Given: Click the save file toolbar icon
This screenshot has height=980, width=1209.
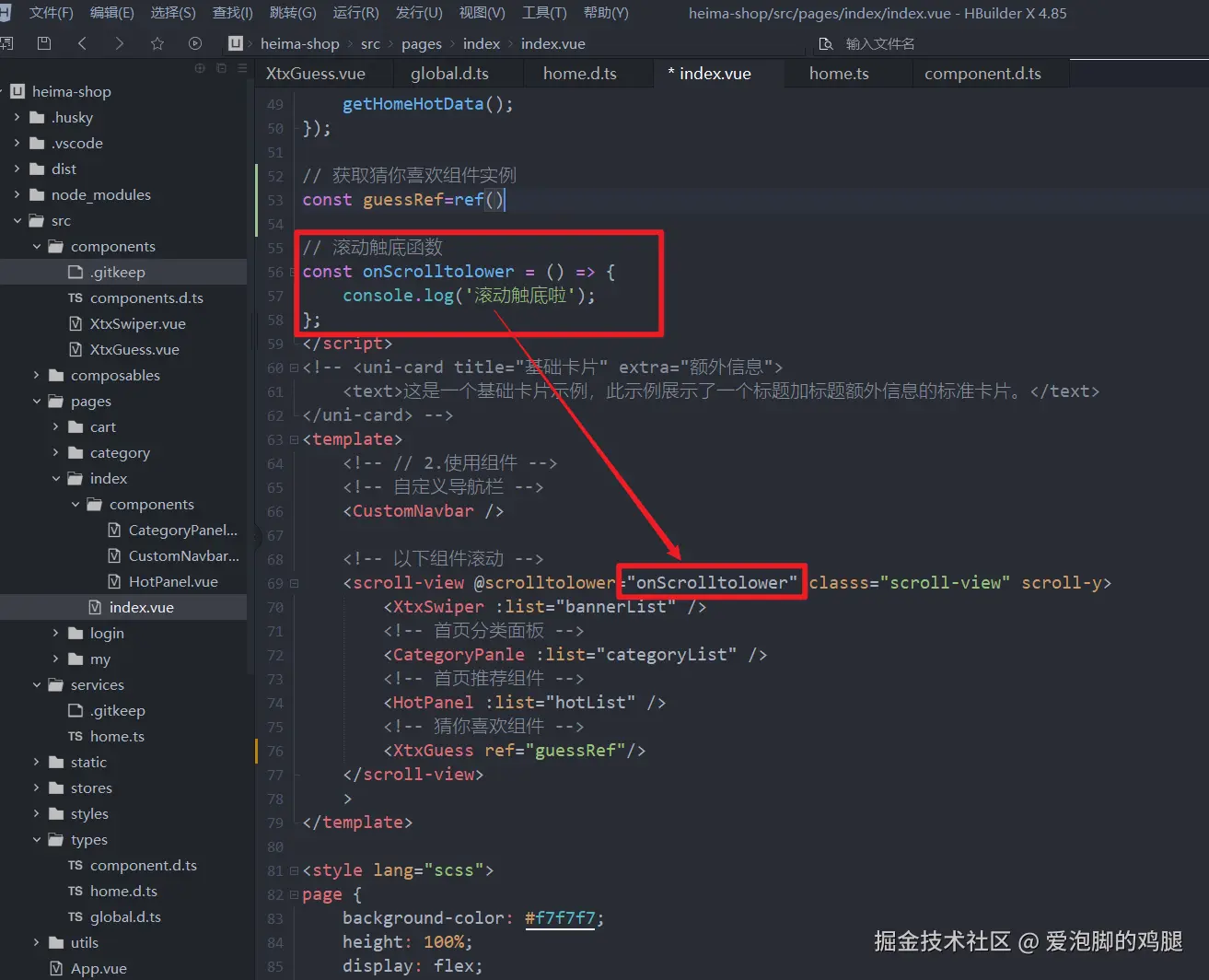Looking at the screenshot, I should point(43,43).
